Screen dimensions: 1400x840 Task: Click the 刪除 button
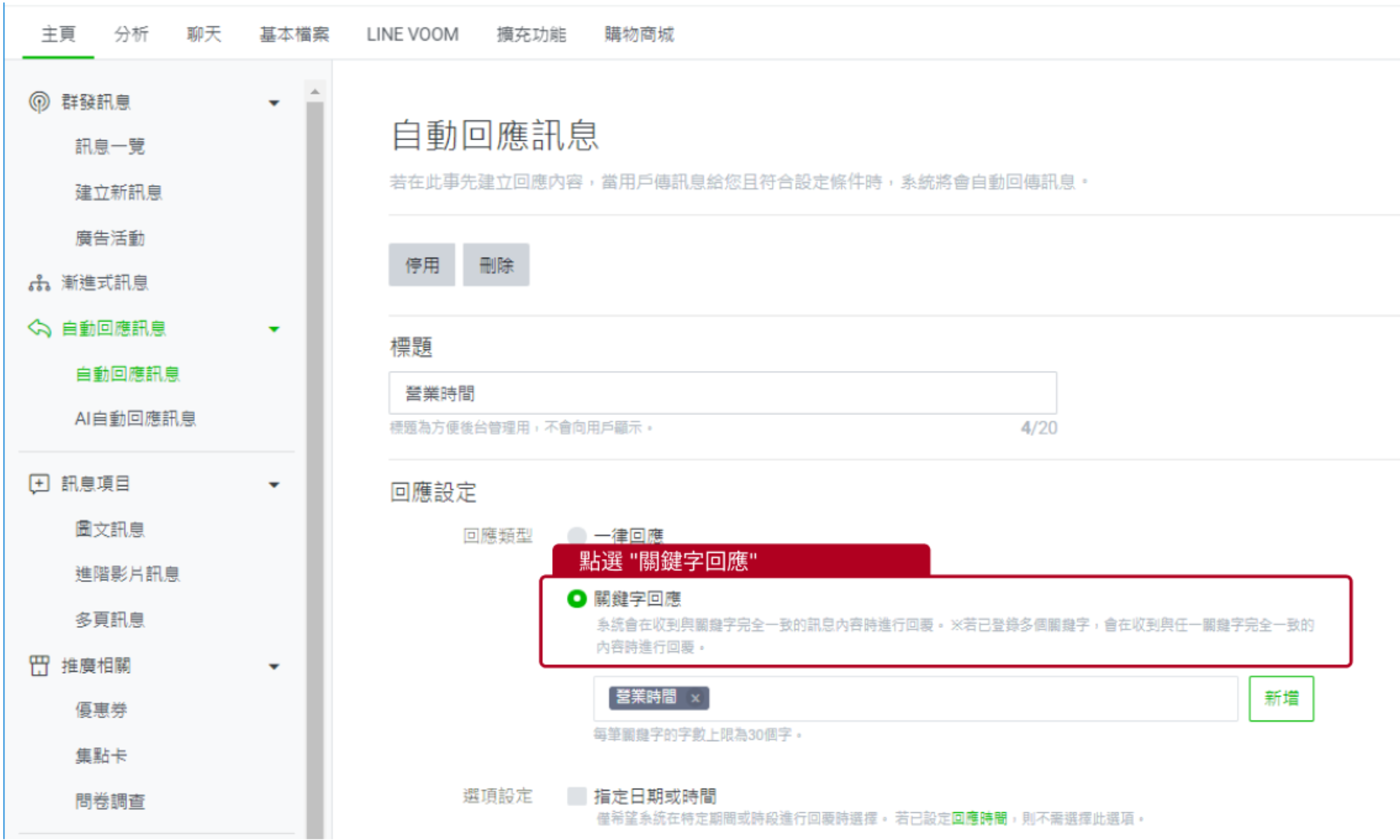coord(496,265)
